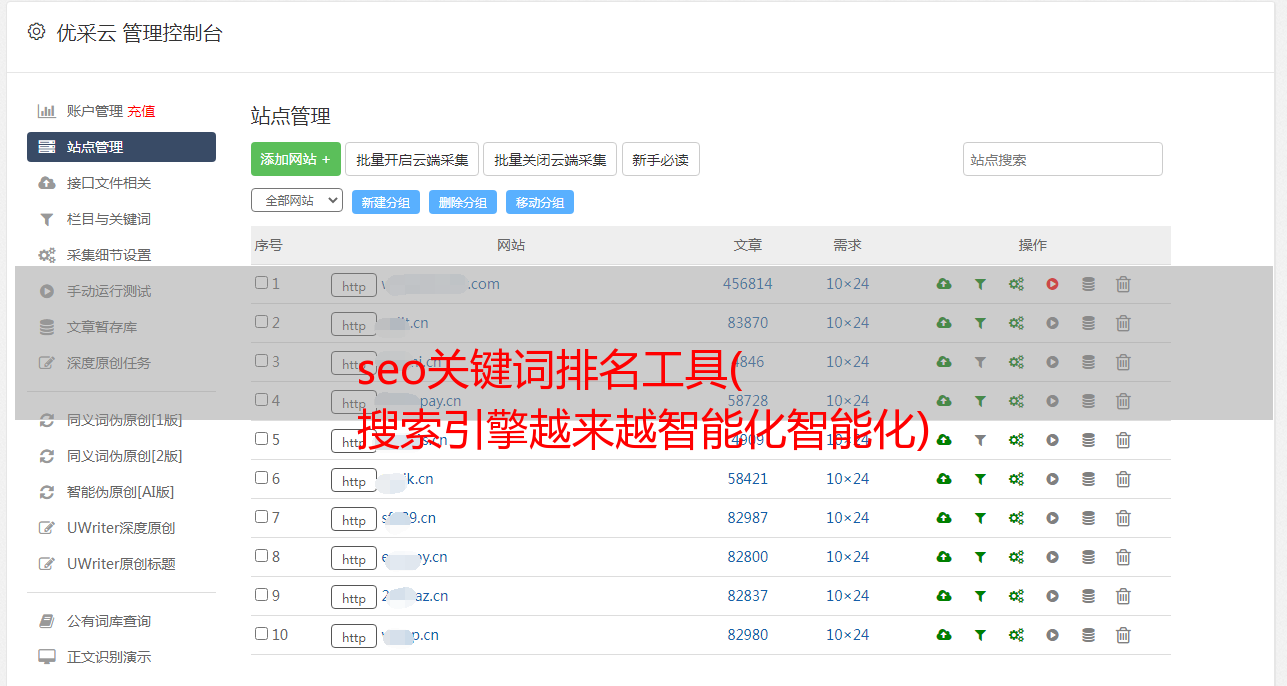Expand the 全部网站 group dropdown
The width and height of the screenshot is (1287, 686).
click(296, 201)
